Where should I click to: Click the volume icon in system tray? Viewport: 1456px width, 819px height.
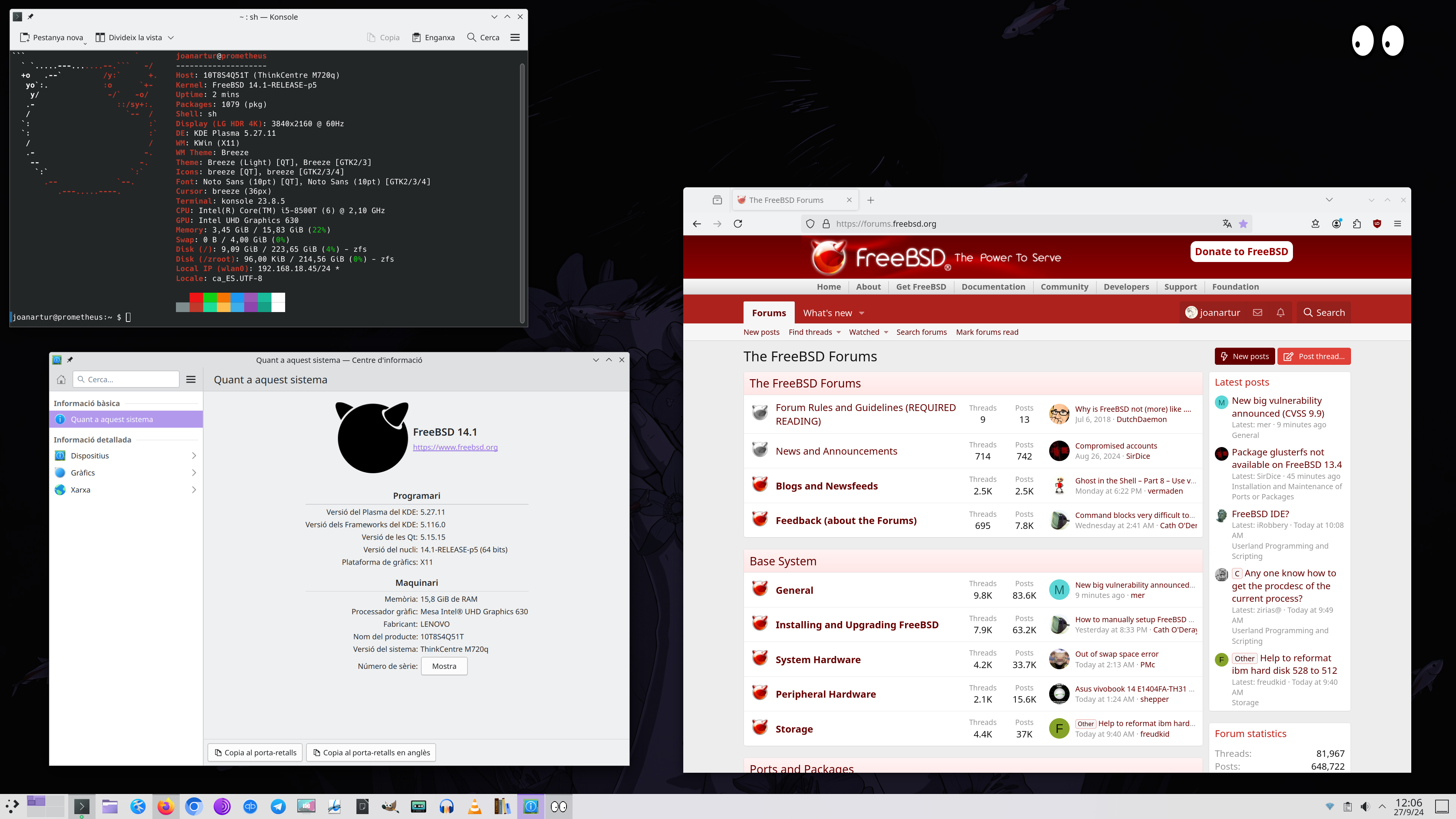1365,806
